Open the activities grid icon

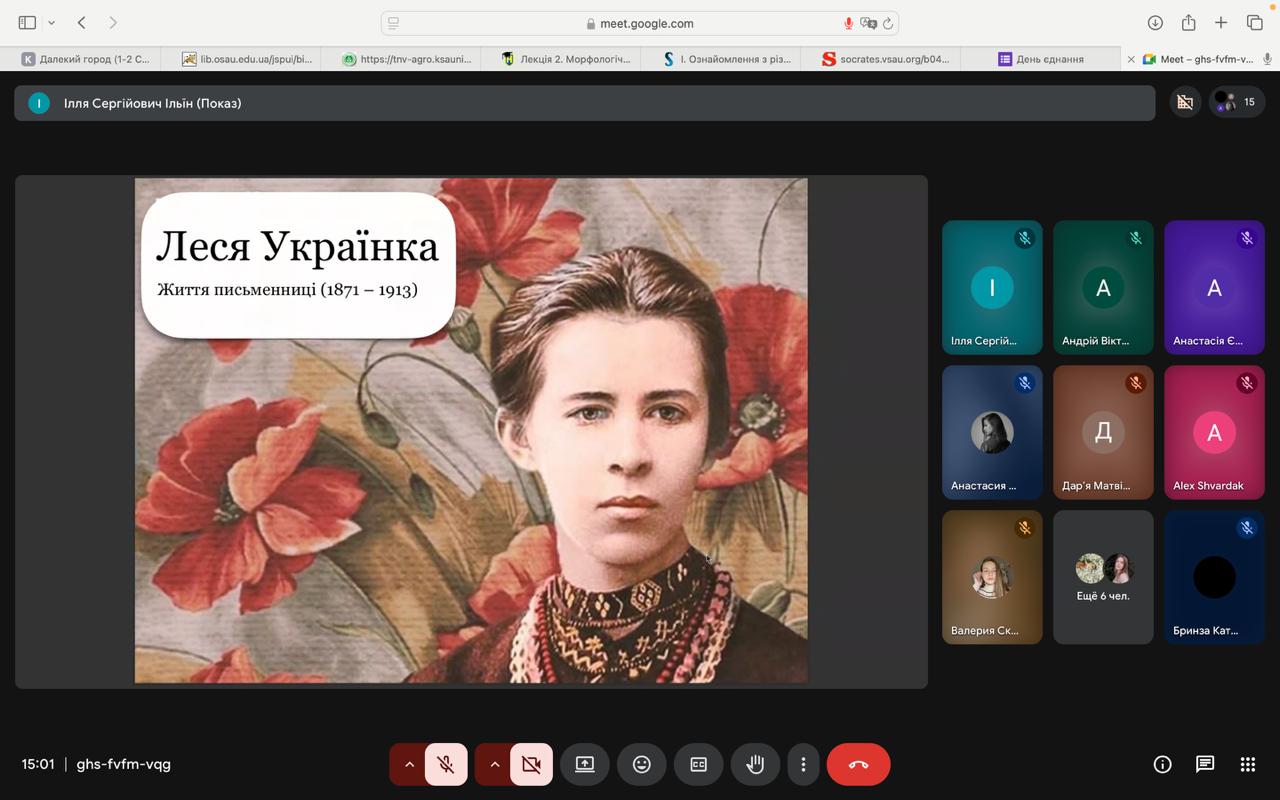[1247, 764]
